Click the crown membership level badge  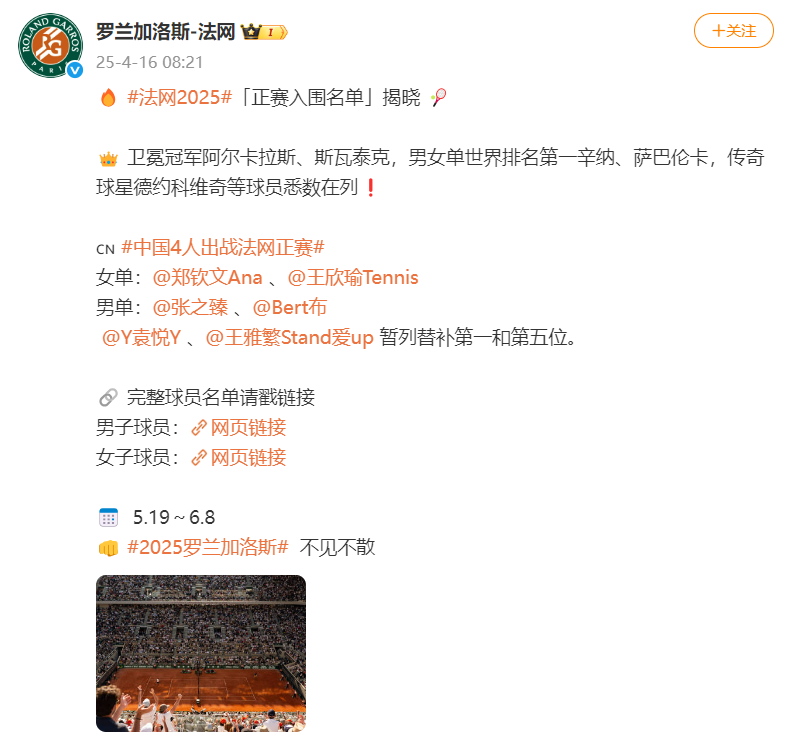[x=265, y=32]
